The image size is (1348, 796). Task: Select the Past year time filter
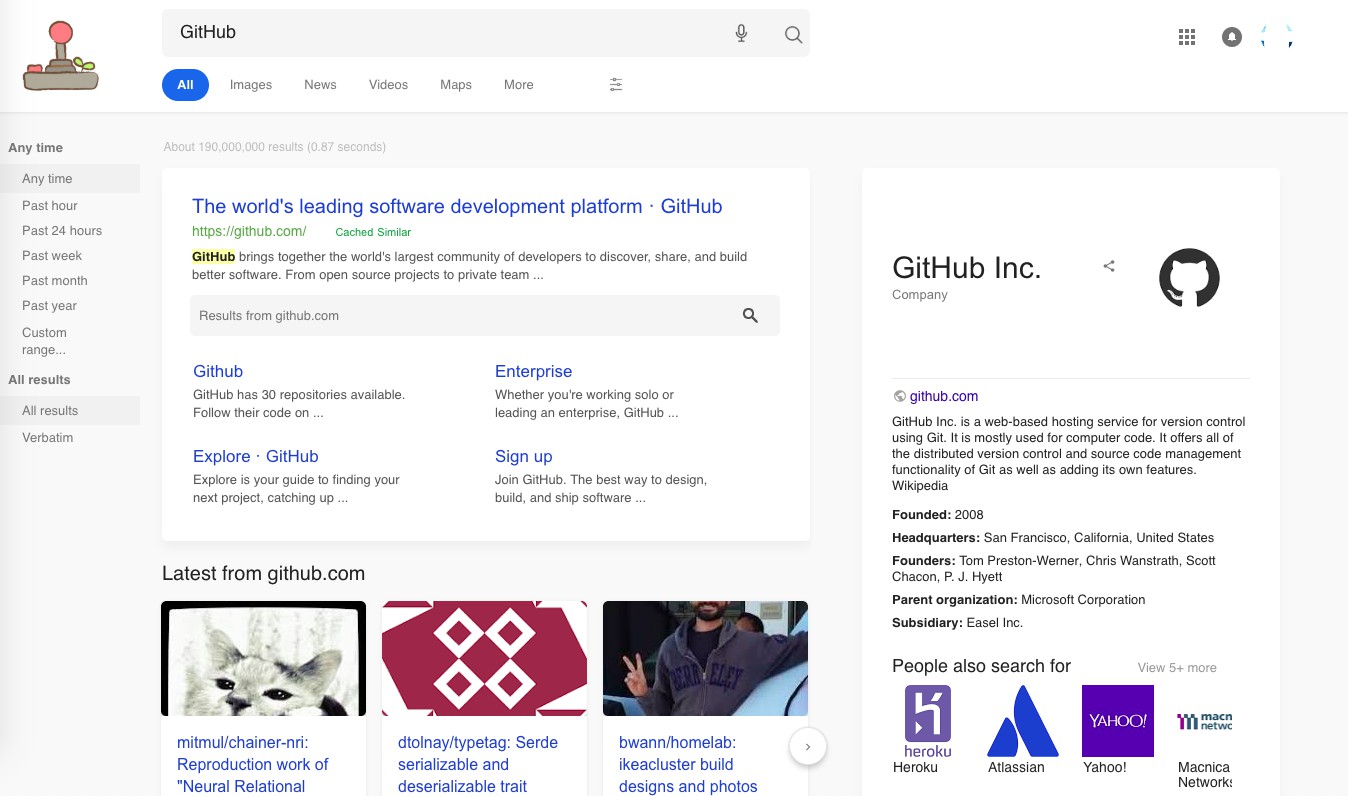click(49, 306)
